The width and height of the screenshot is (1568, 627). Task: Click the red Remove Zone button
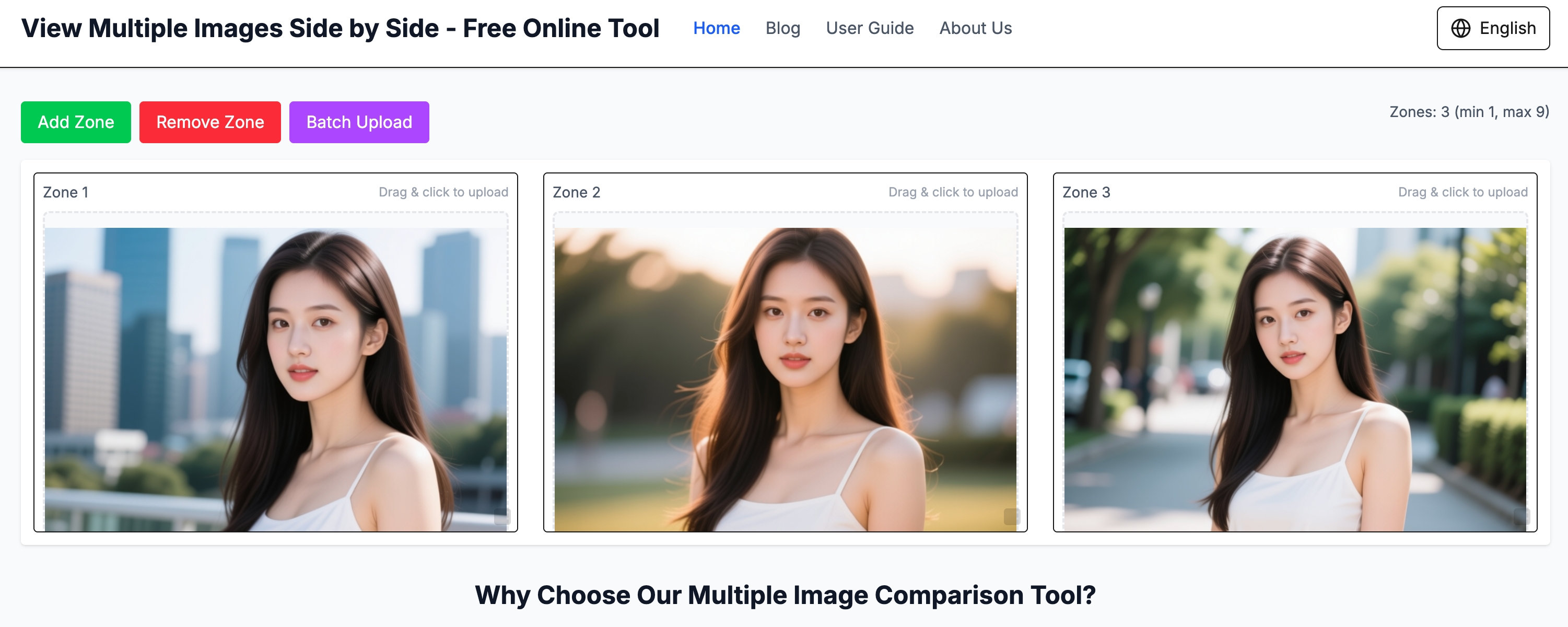[209, 122]
